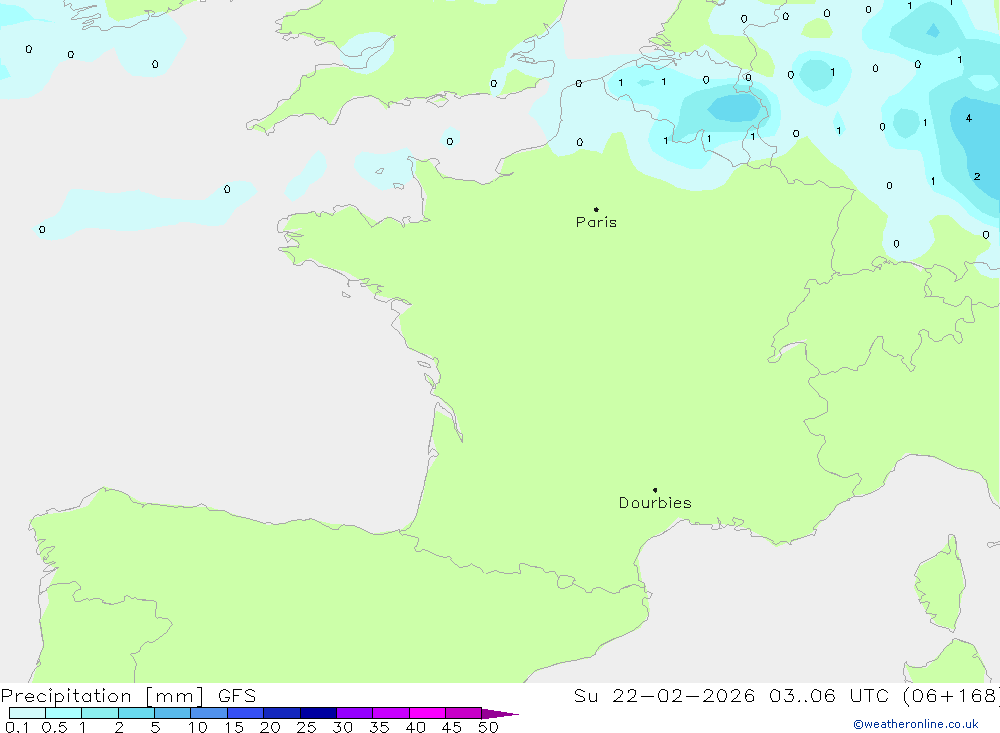Click the (06+168) forecast offset text
This screenshot has height=733, width=1000.
pyautogui.click(x=951, y=696)
